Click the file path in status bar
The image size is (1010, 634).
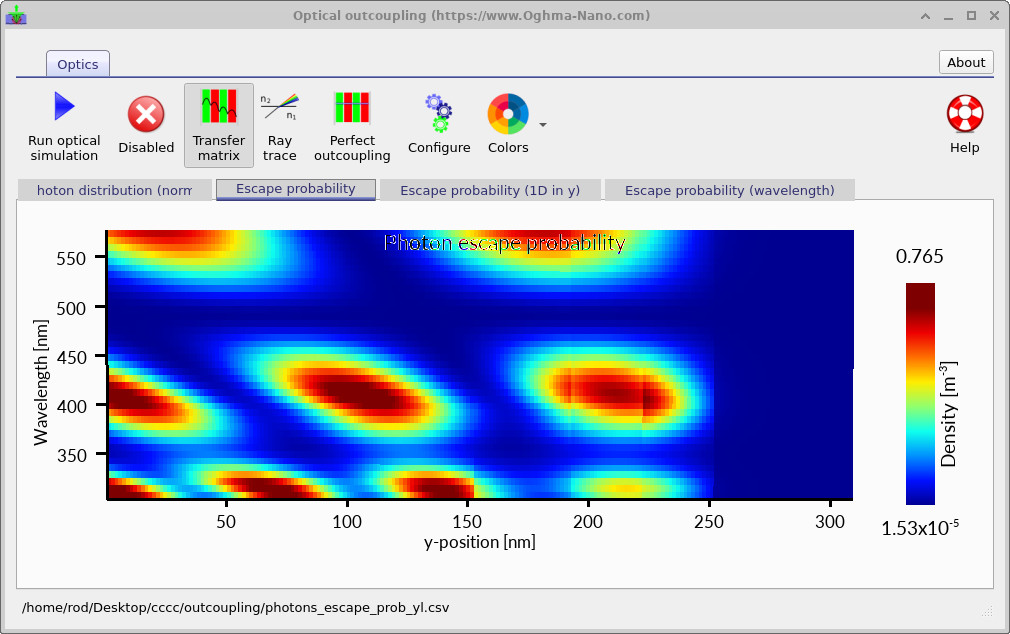point(236,608)
